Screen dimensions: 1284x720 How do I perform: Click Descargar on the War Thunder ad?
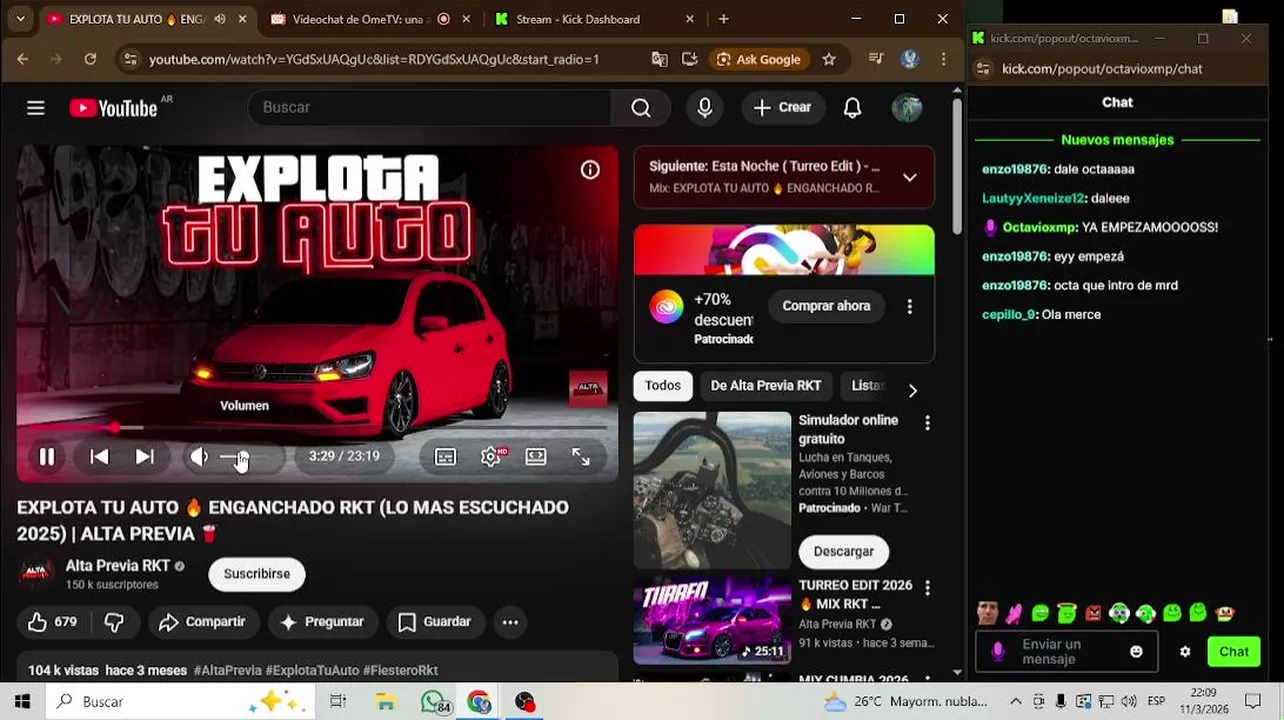[x=844, y=552]
